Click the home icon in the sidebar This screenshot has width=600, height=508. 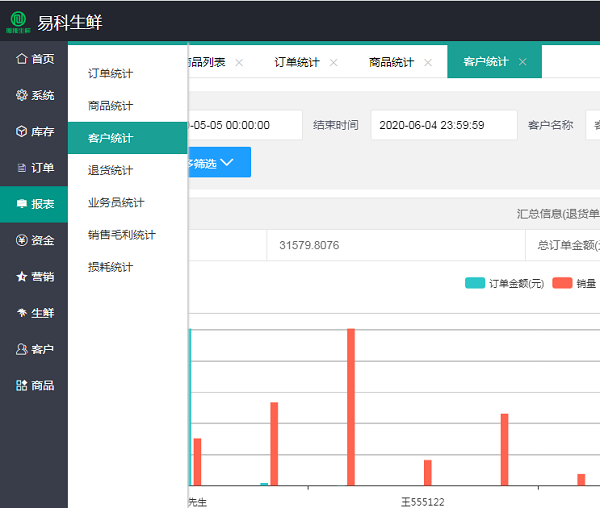click(x=21, y=59)
